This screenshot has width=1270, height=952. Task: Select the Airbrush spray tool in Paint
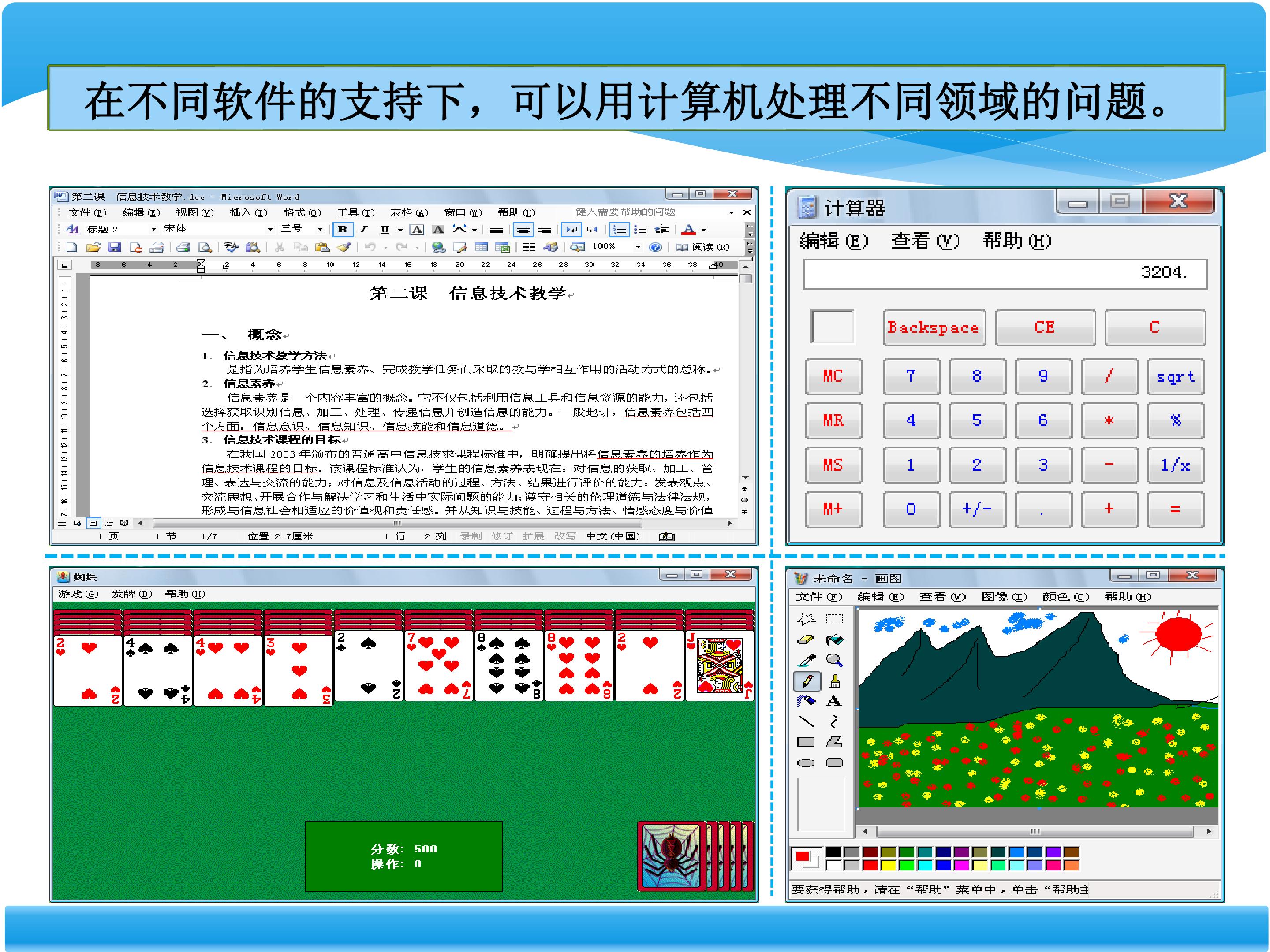tap(806, 701)
